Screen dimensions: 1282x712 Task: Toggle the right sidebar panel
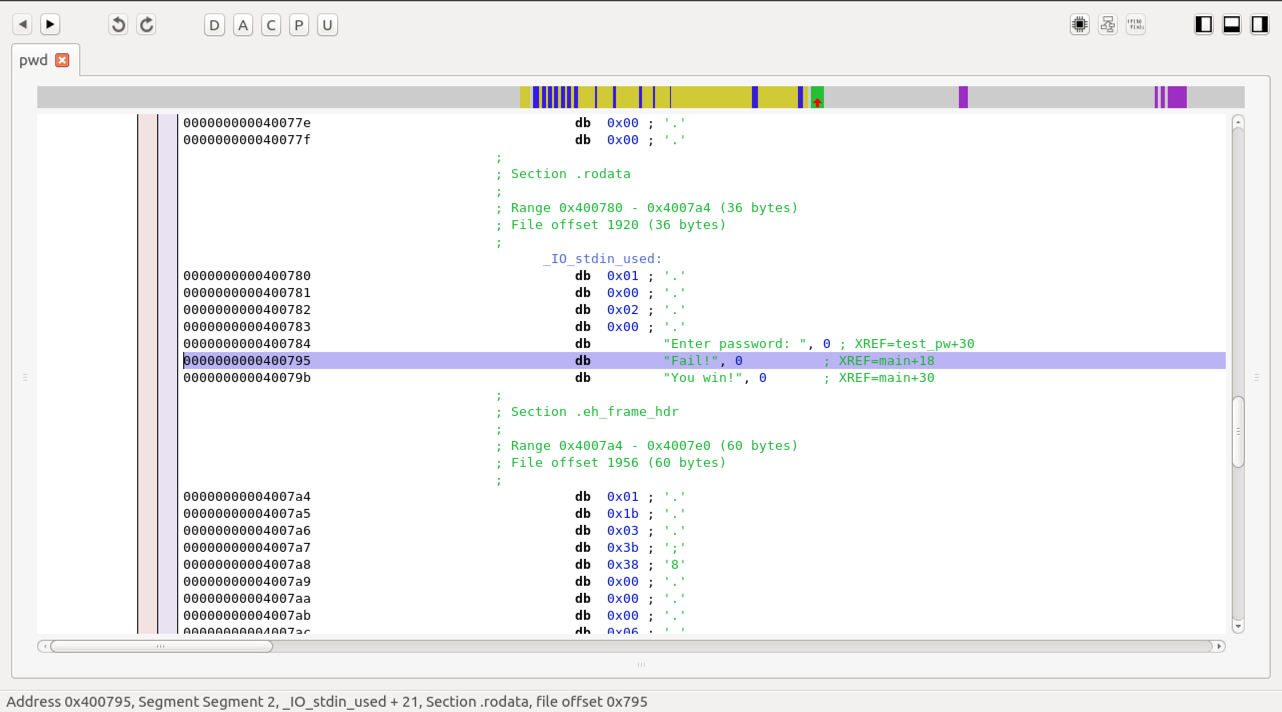click(x=1260, y=25)
